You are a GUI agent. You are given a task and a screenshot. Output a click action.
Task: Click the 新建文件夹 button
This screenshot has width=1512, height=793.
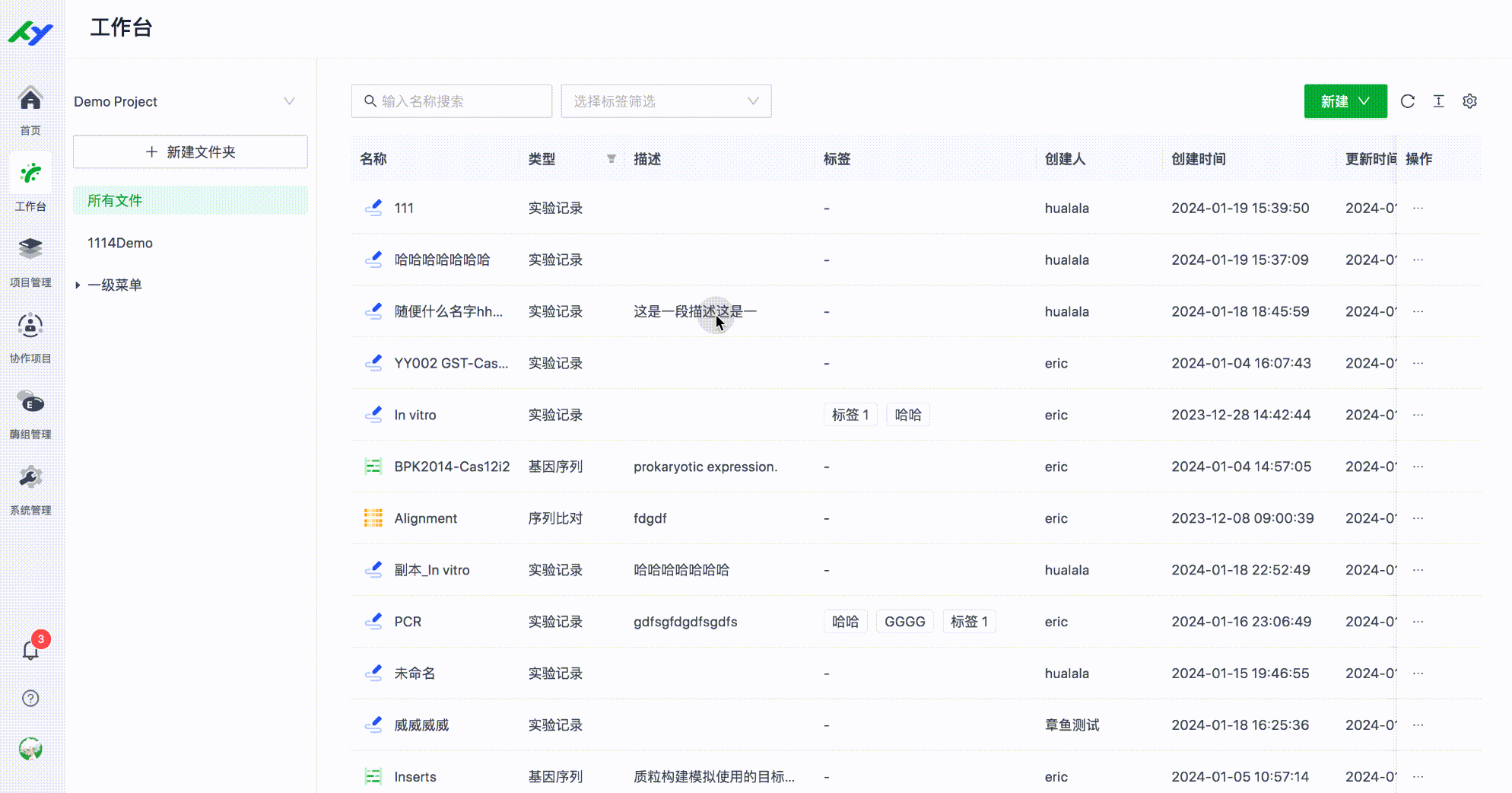189,151
